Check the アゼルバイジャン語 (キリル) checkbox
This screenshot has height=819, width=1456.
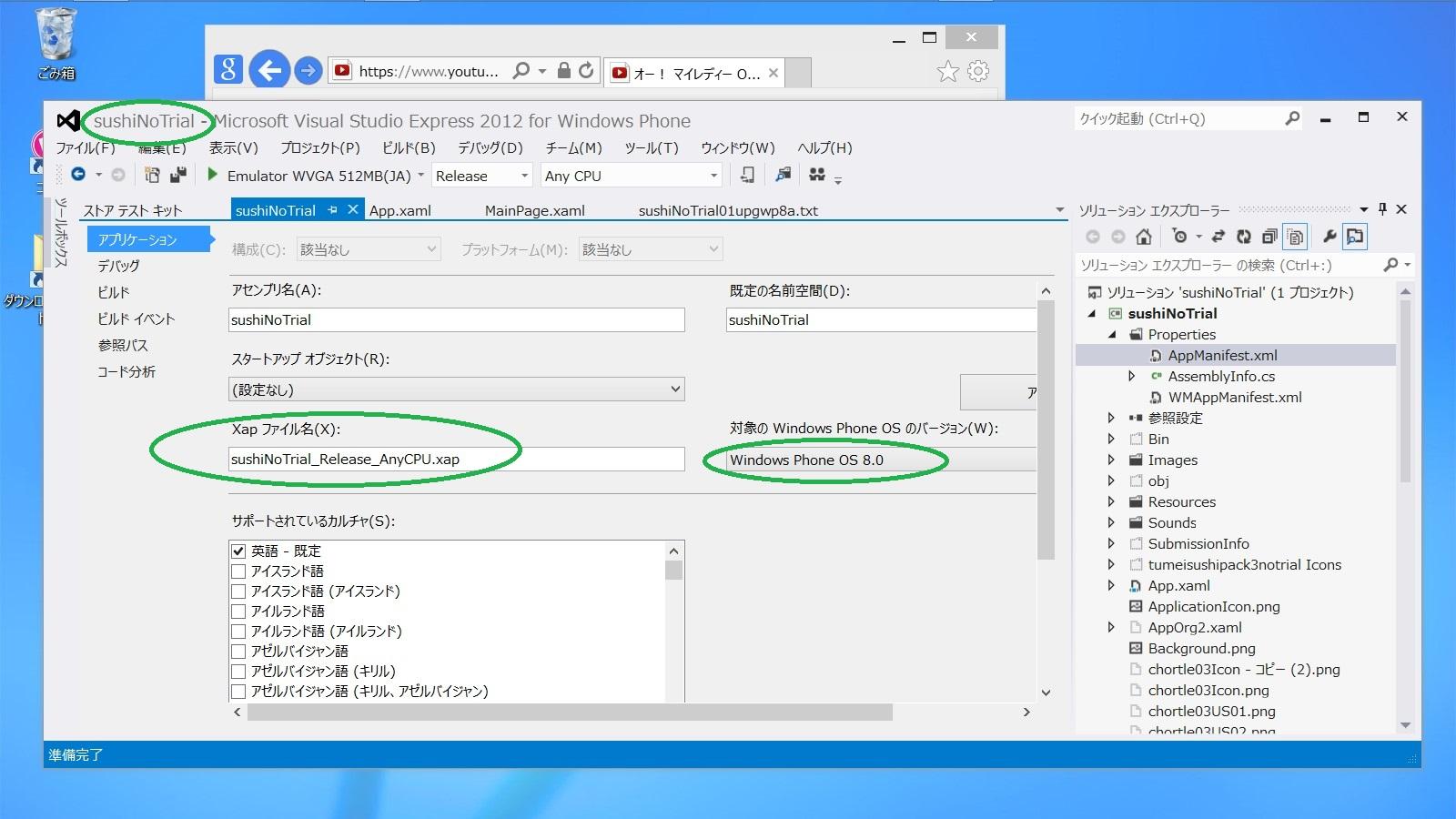[238, 671]
